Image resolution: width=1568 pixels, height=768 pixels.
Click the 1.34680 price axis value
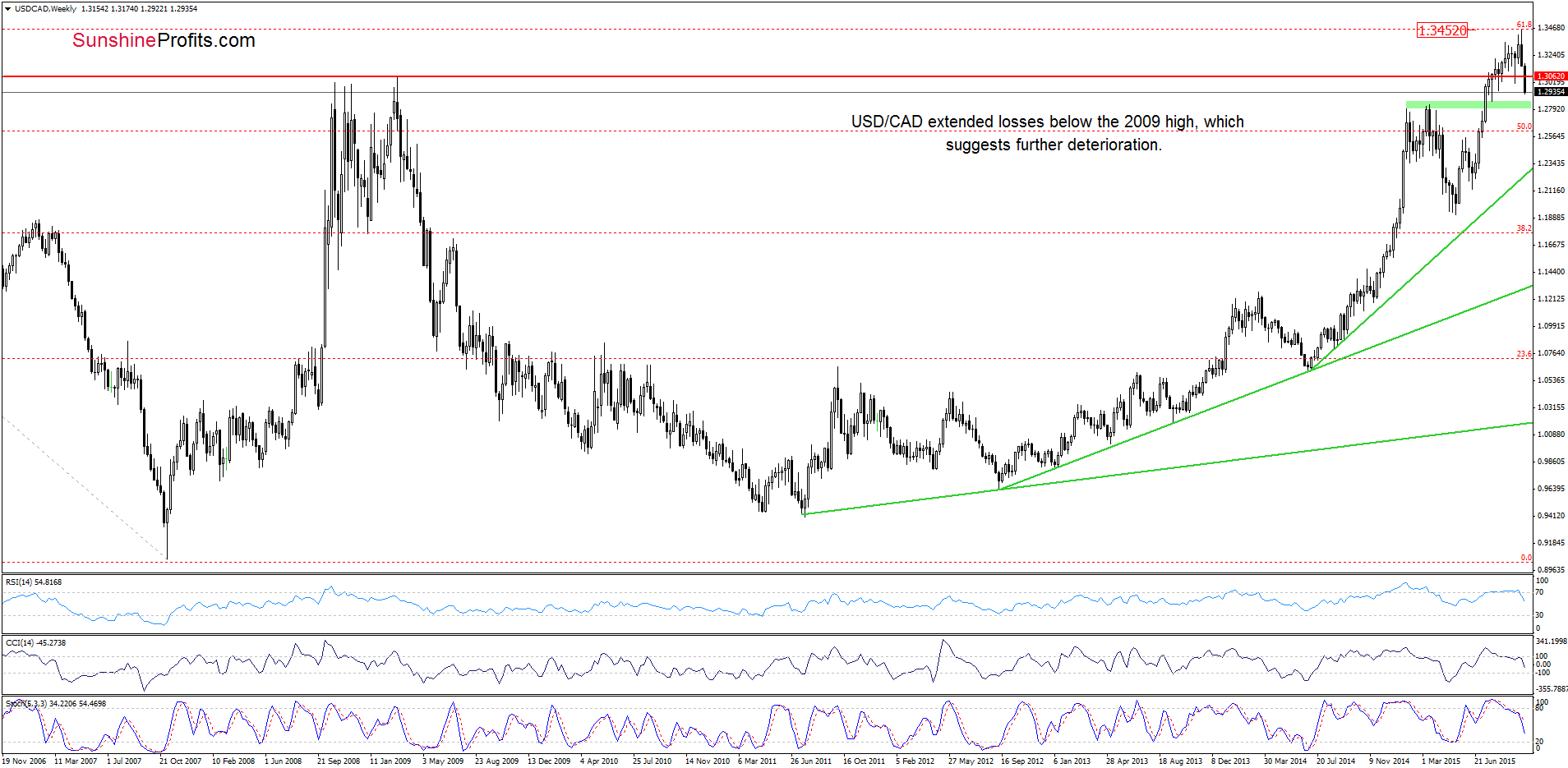coord(1551,28)
